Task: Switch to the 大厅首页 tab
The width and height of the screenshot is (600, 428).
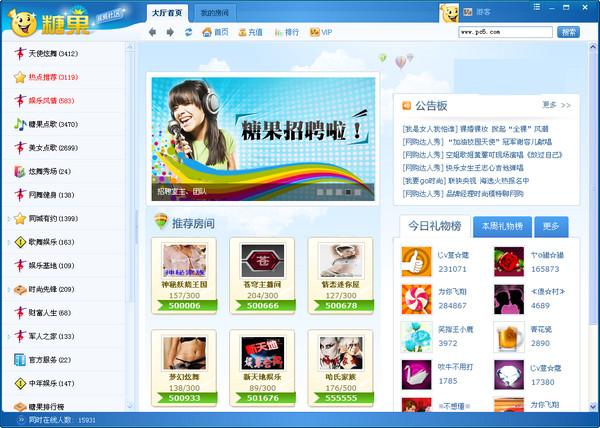Action: [167, 13]
